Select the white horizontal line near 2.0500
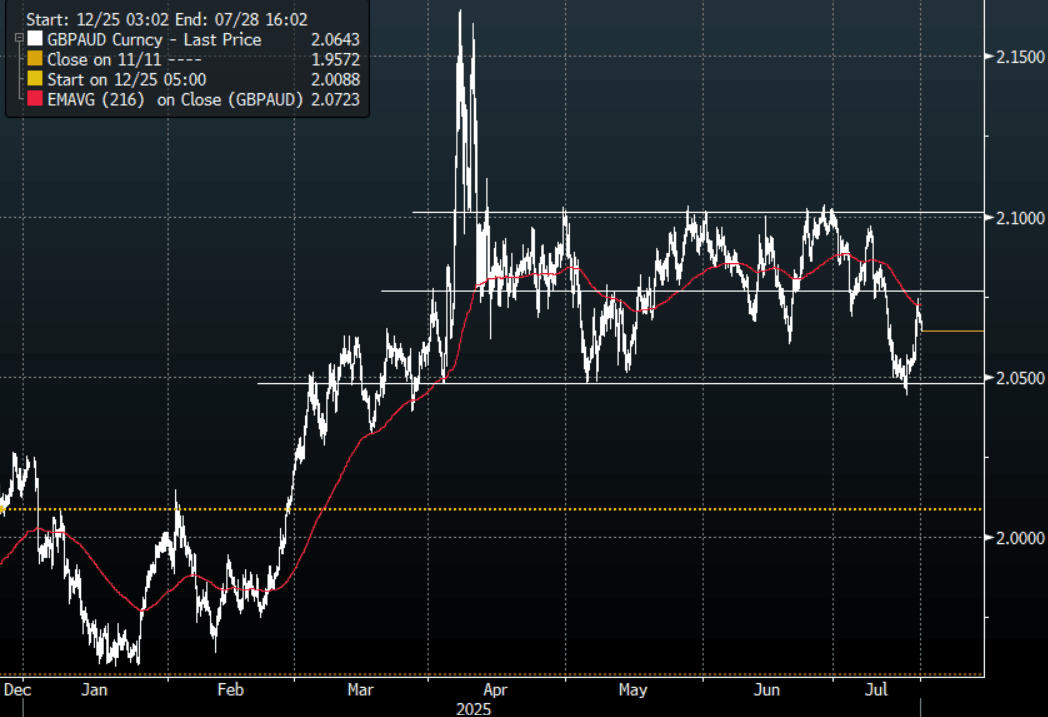Image resolution: width=1048 pixels, height=717 pixels. point(620,383)
